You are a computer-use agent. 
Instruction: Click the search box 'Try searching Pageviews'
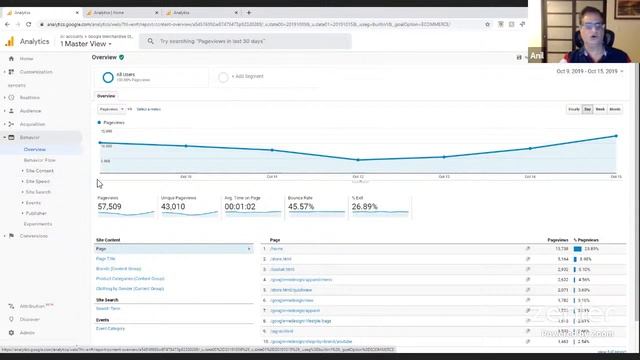pyautogui.click(x=245, y=41)
